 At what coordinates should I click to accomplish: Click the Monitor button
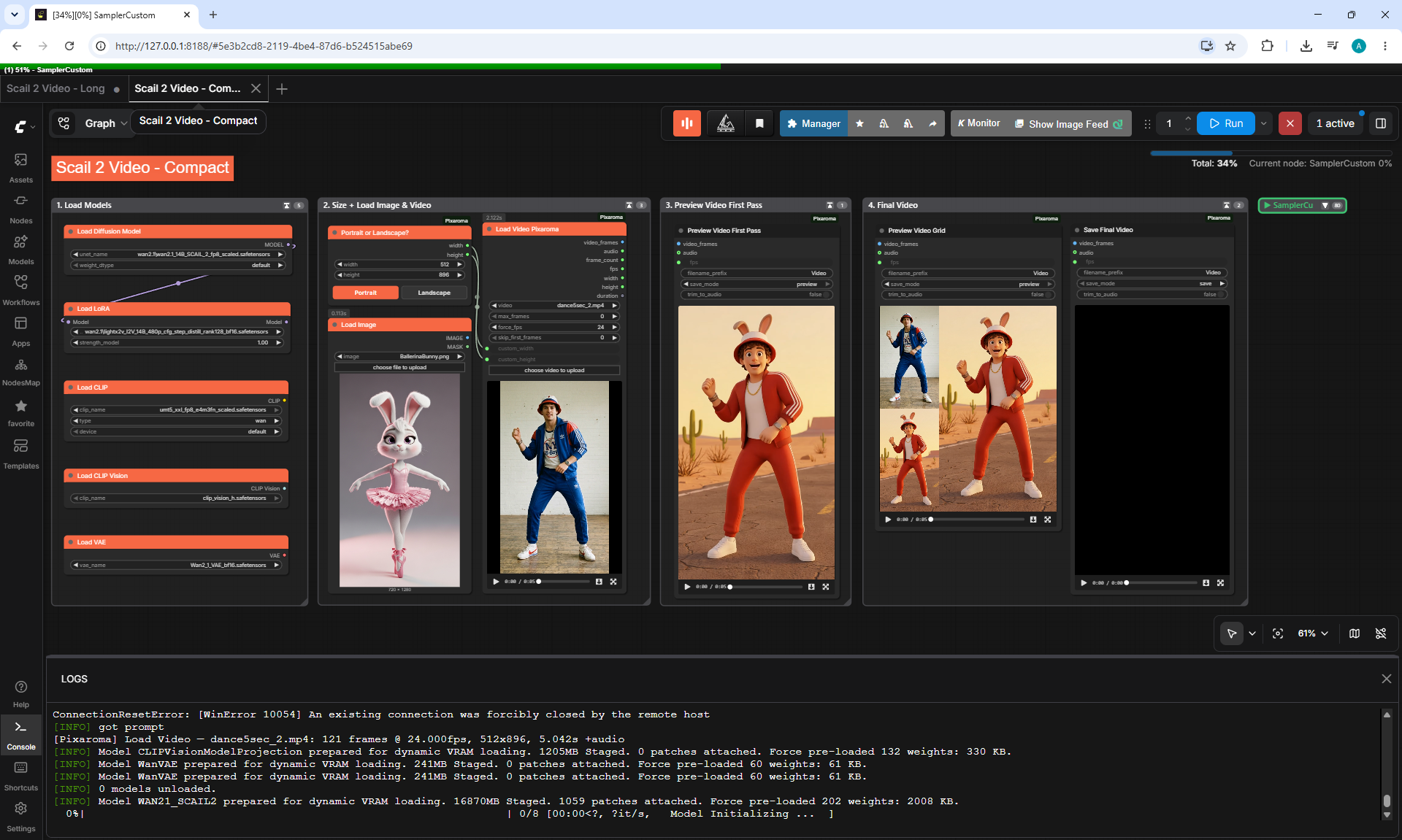pyautogui.click(x=978, y=123)
